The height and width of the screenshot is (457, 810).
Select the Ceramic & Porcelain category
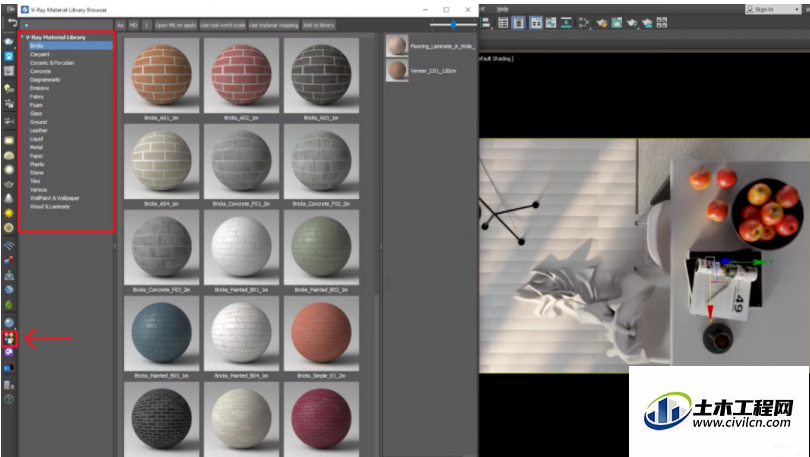click(x=52, y=62)
